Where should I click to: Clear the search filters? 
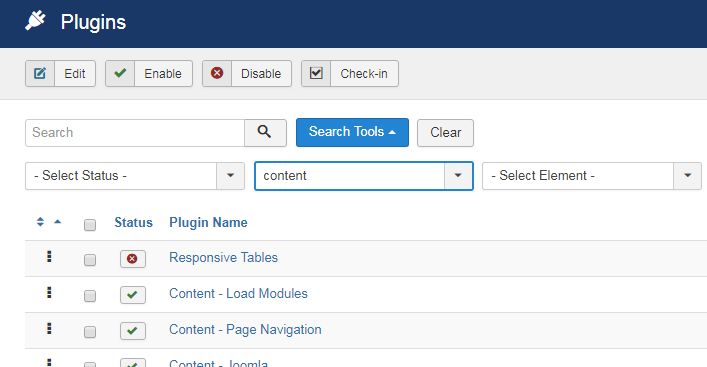click(445, 133)
